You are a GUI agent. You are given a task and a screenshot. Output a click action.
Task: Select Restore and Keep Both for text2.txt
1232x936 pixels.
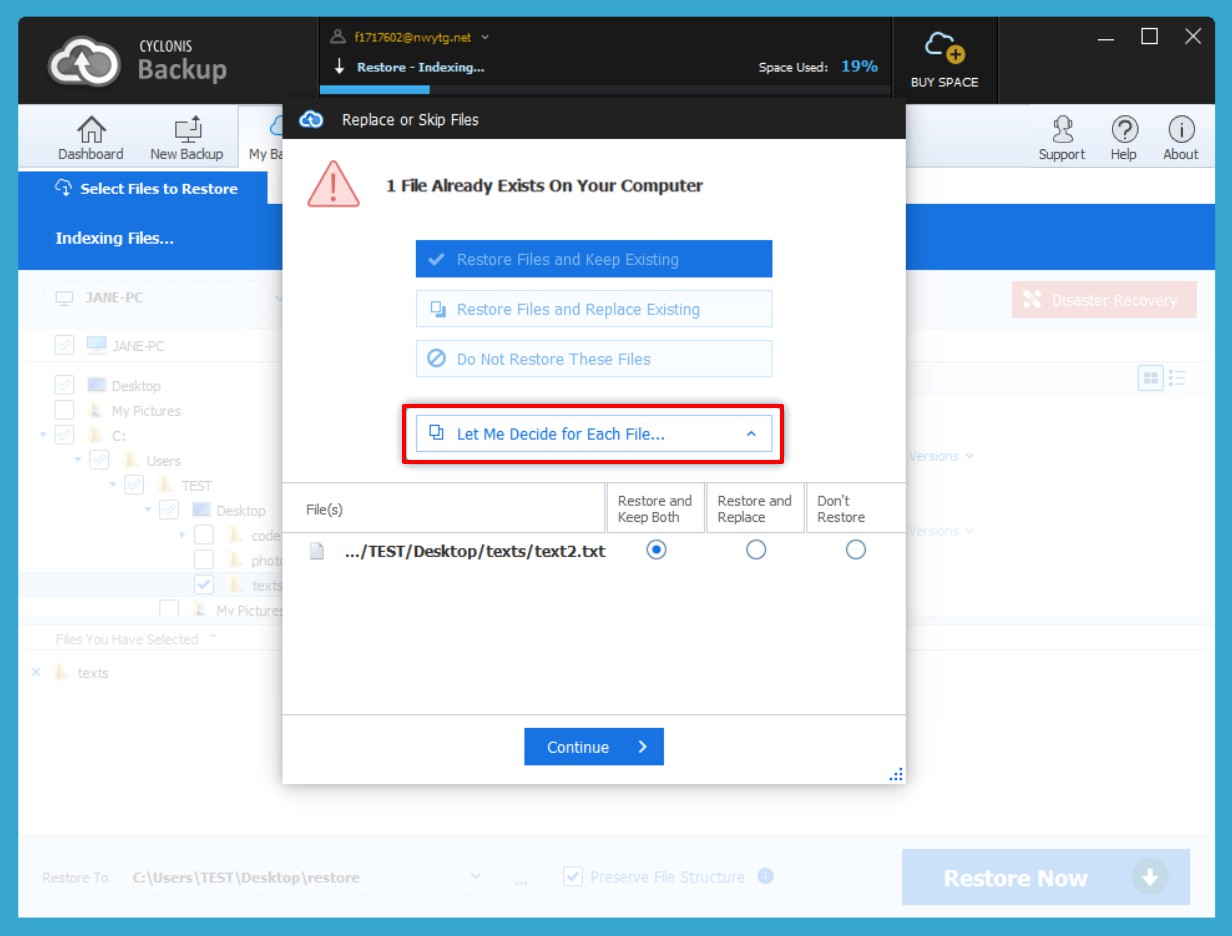click(656, 550)
